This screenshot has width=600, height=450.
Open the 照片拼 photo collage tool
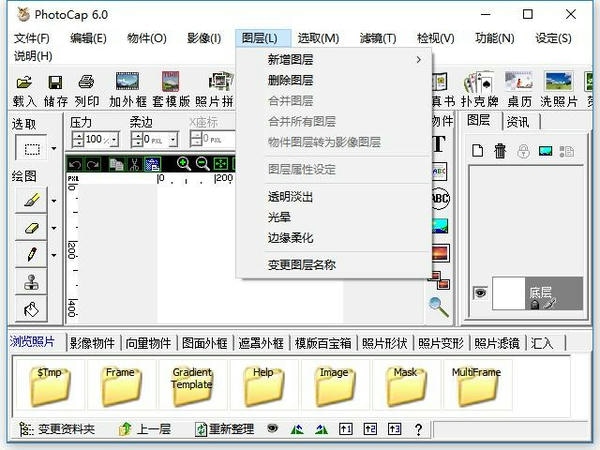[220, 82]
